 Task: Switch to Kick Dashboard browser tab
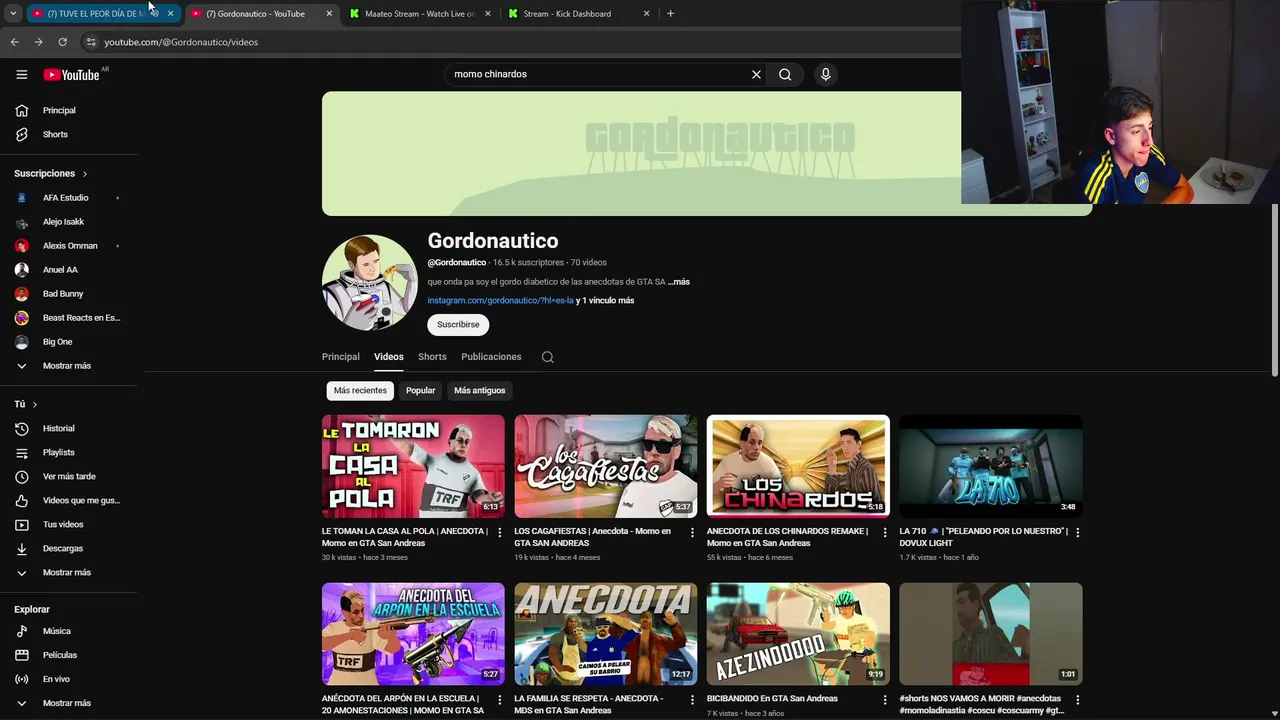click(578, 14)
